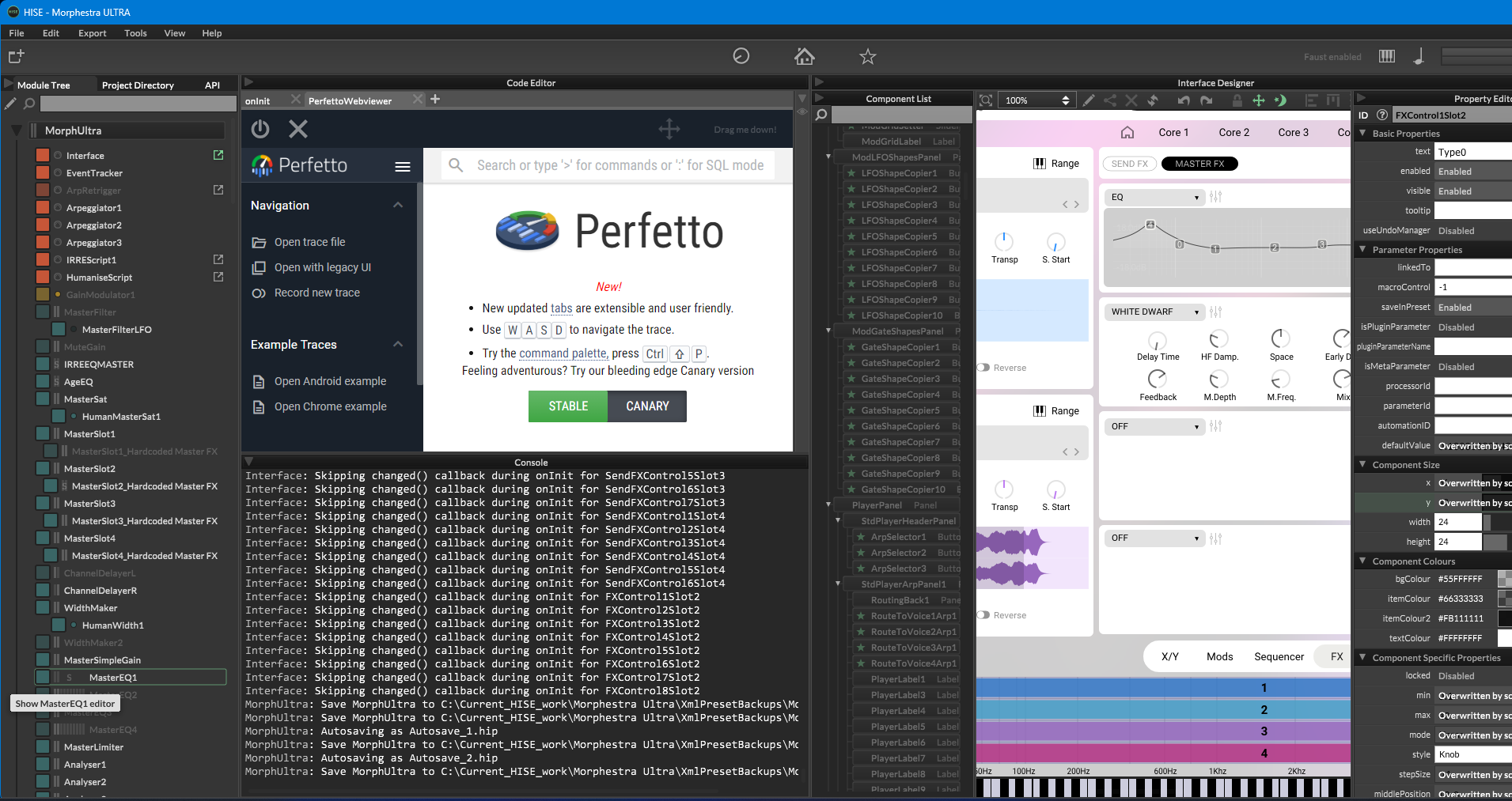This screenshot has width=1512, height=801.
Task: Toggle the MasterLimiter bypass square
Action: point(43,746)
